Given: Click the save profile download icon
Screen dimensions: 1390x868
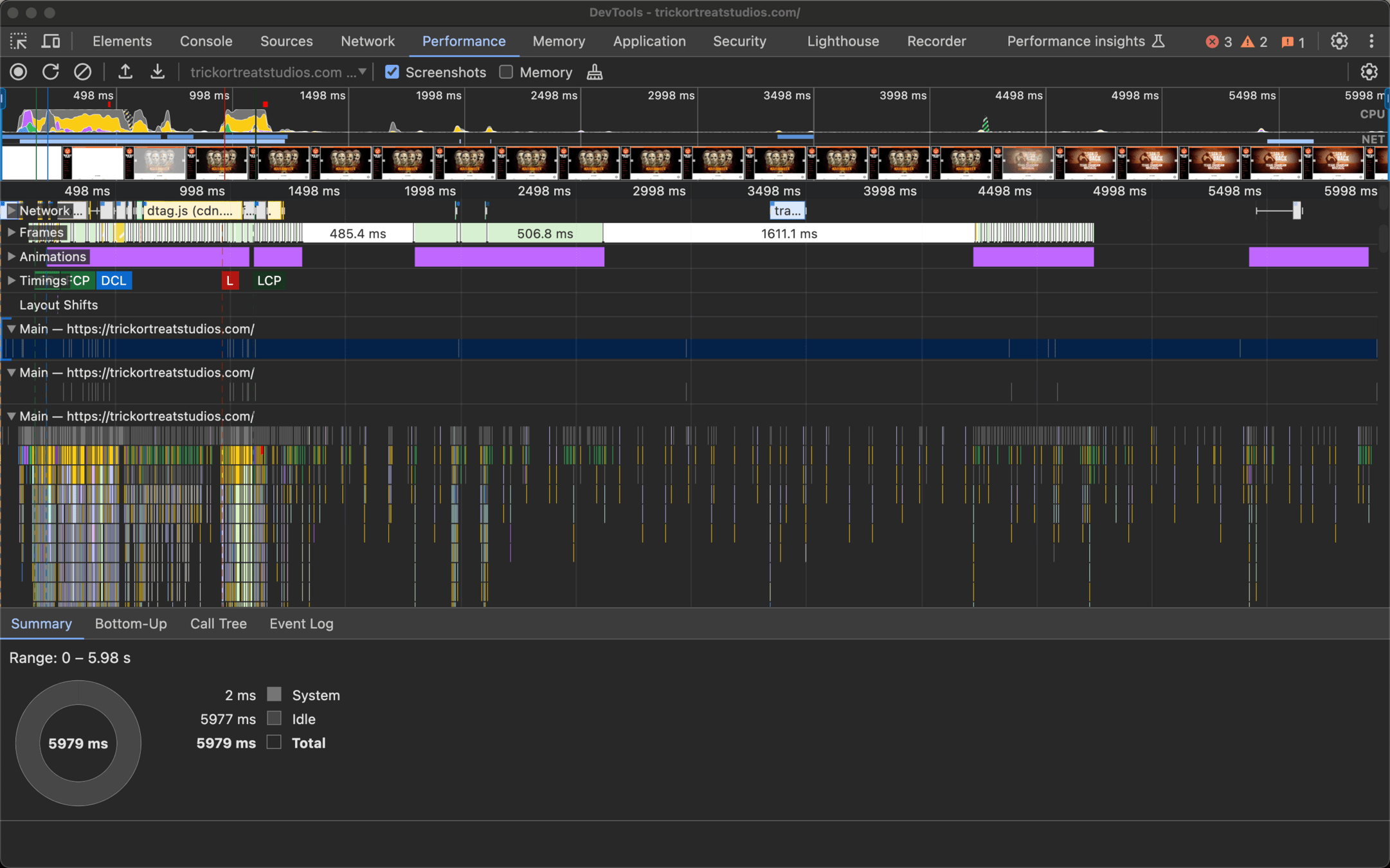Looking at the screenshot, I should (158, 72).
